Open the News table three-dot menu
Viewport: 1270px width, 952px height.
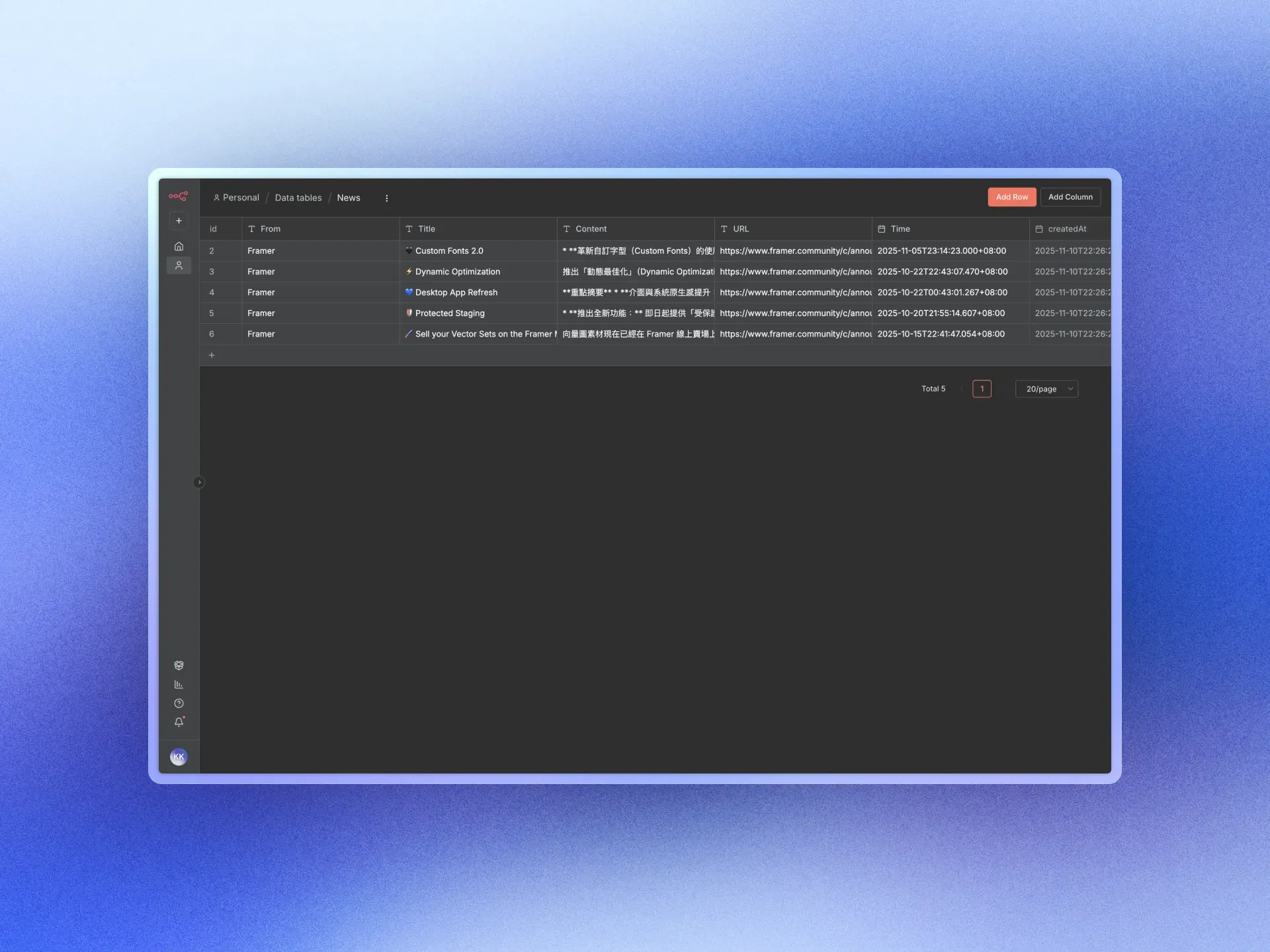pyautogui.click(x=387, y=198)
